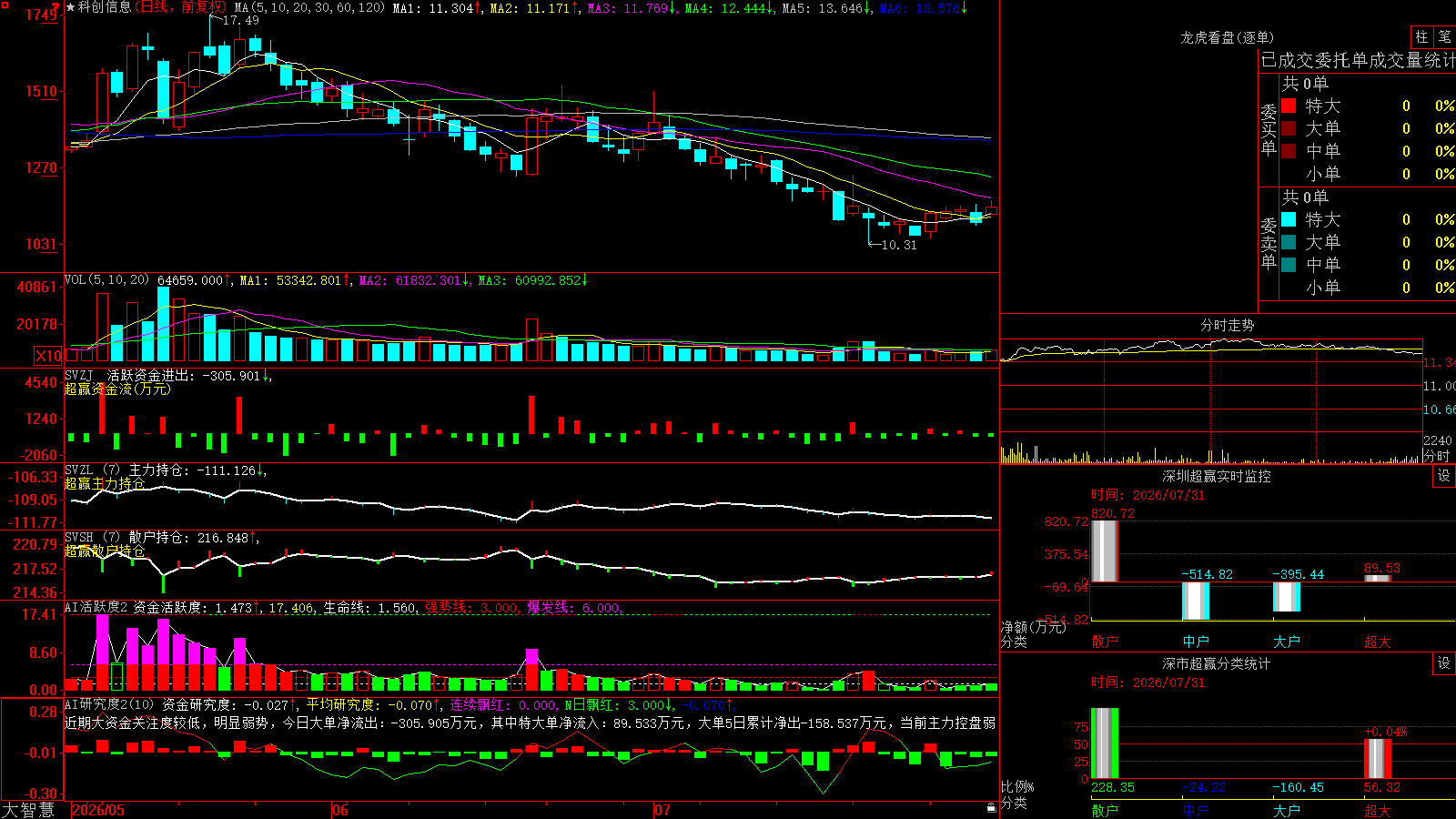Click the SVSH (7) 散户持仓 indicator label
The height and width of the screenshot is (819, 1456).
pyautogui.click(x=126, y=538)
